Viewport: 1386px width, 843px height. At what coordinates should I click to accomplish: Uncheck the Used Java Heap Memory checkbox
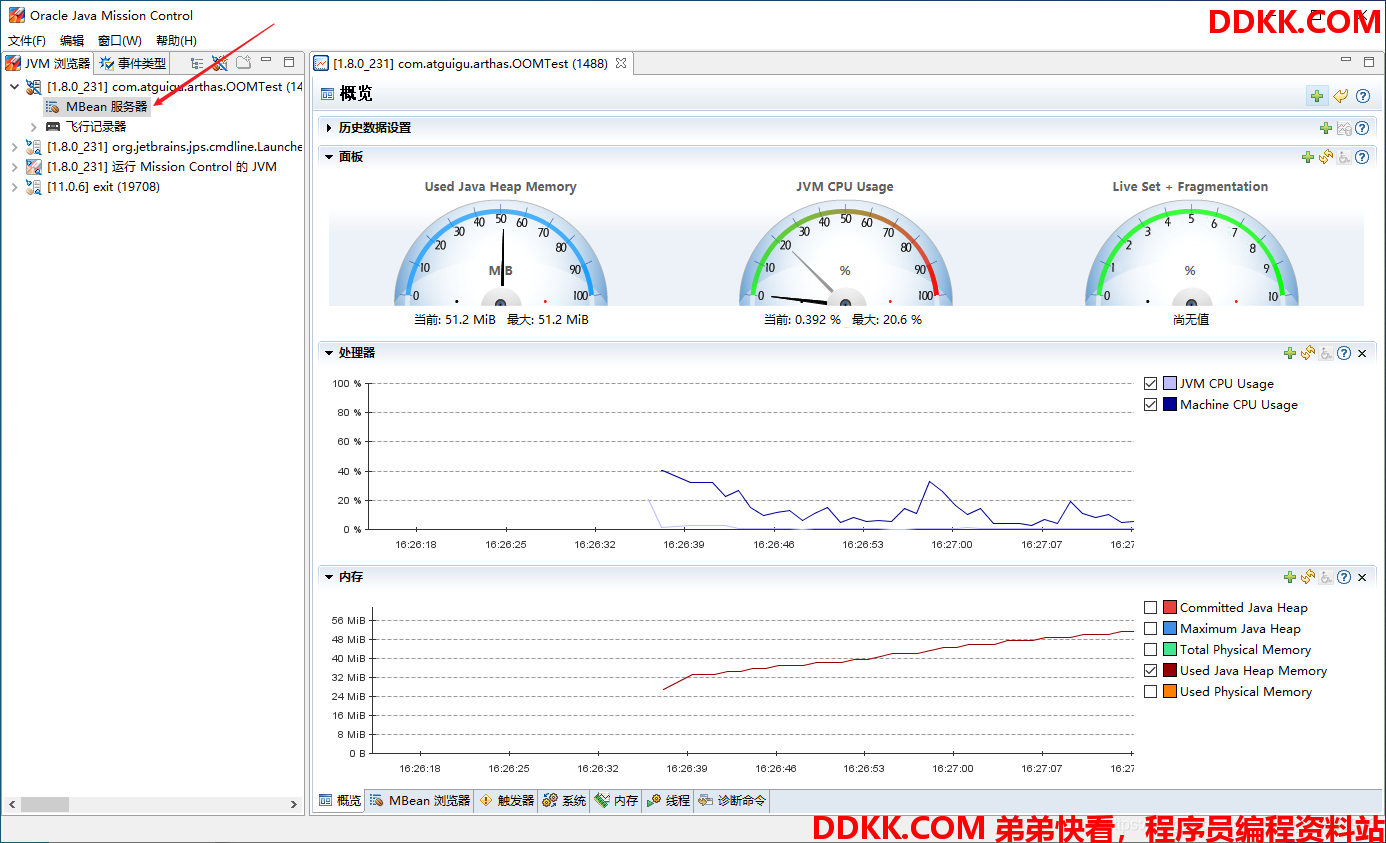(x=1150, y=670)
